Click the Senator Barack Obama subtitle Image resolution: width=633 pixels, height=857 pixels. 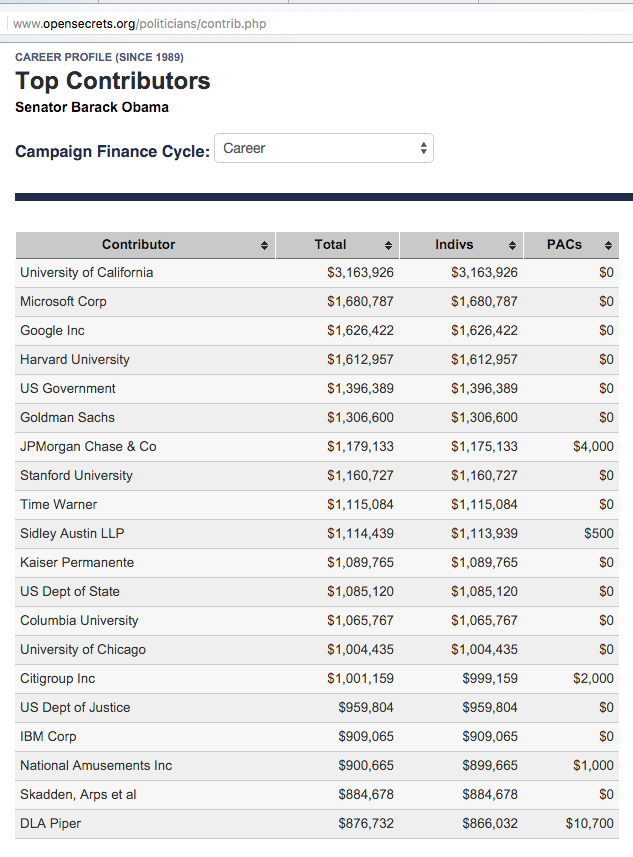point(92,107)
